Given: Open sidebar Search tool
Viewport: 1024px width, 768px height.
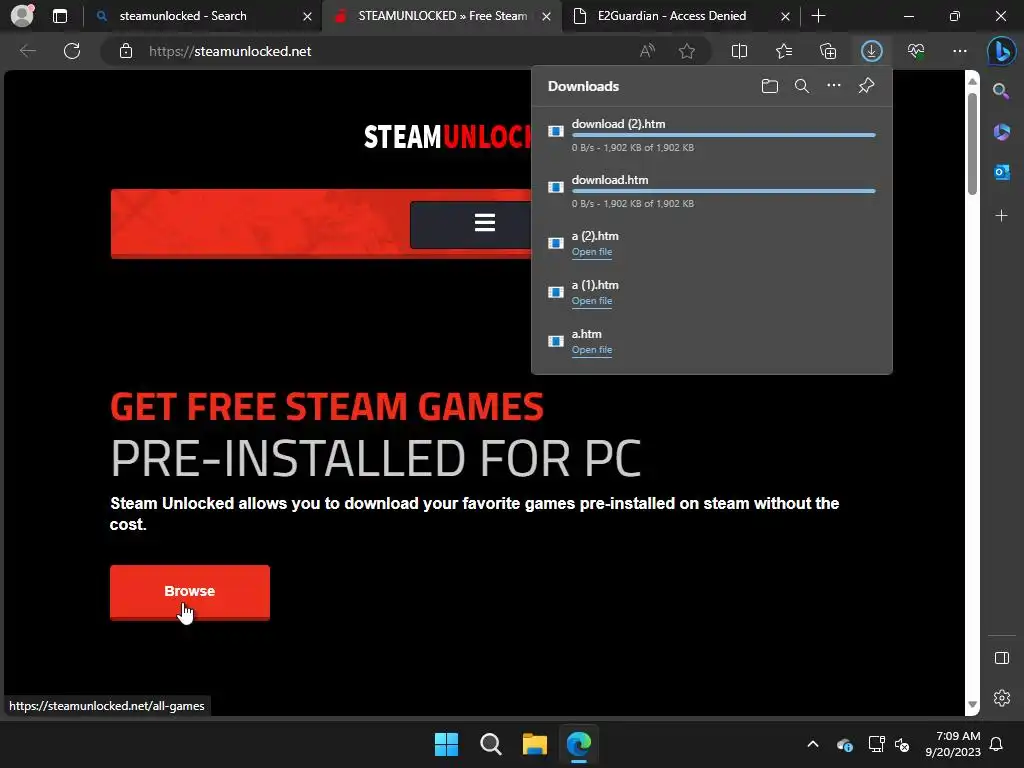Looking at the screenshot, I should (x=1001, y=91).
